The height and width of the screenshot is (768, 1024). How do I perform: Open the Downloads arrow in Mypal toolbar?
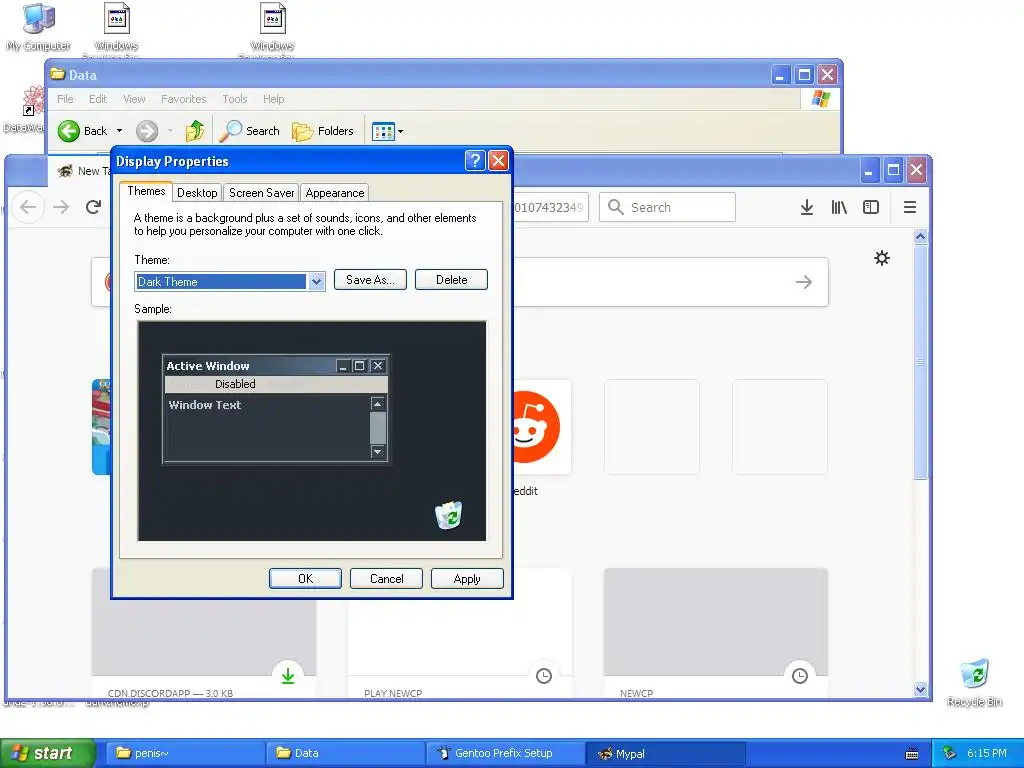(807, 207)
